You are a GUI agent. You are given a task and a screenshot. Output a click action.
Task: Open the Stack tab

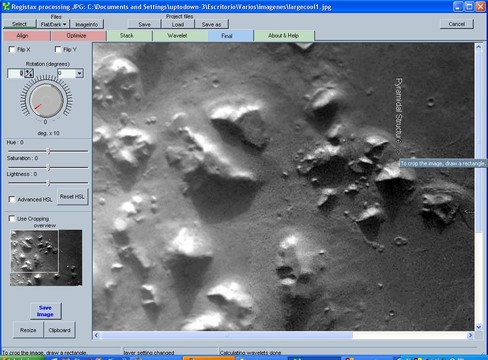click(x=127, y=36)
